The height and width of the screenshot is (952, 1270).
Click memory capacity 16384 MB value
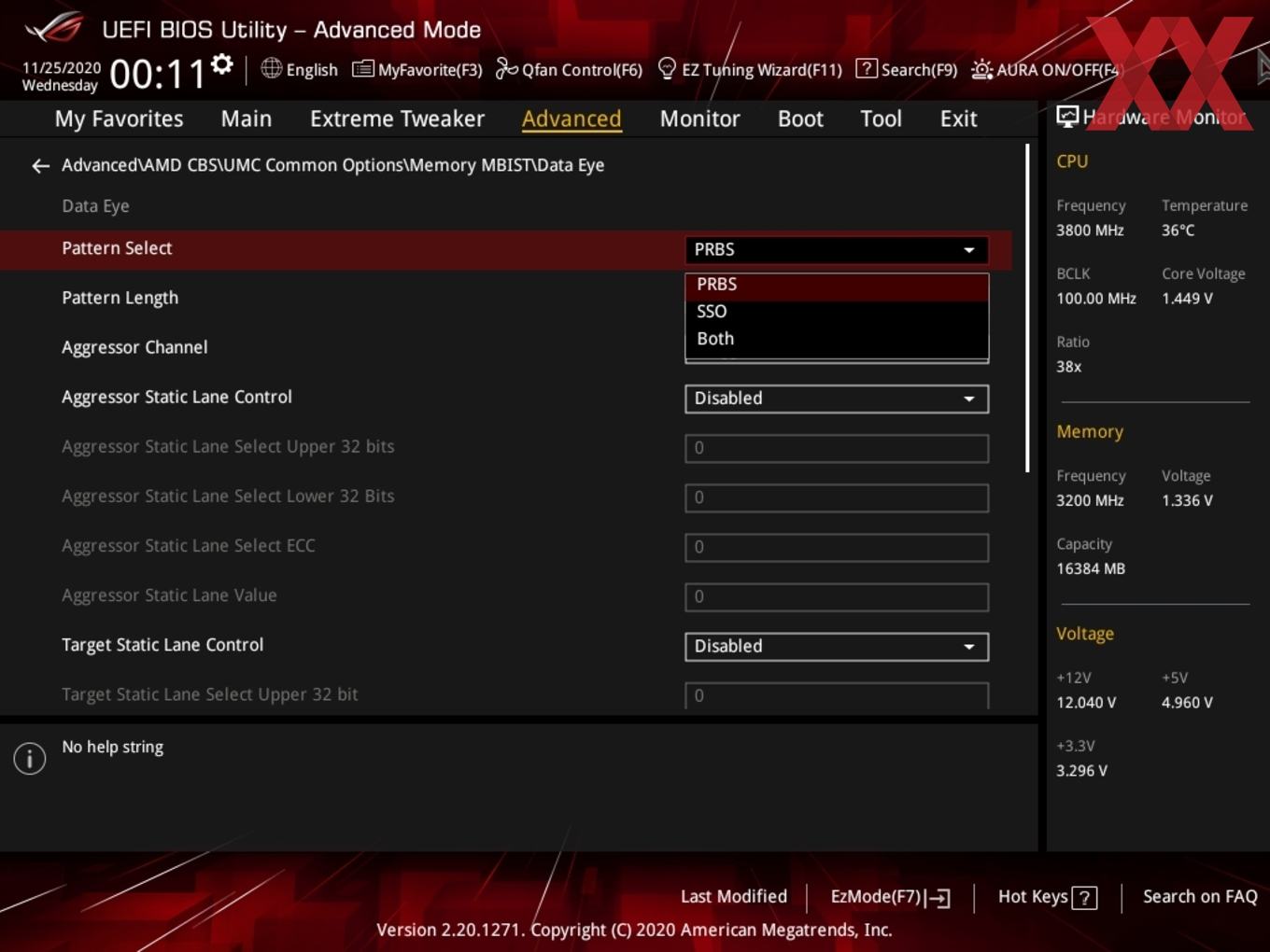pyautogui.click(x=1090, y=568)
